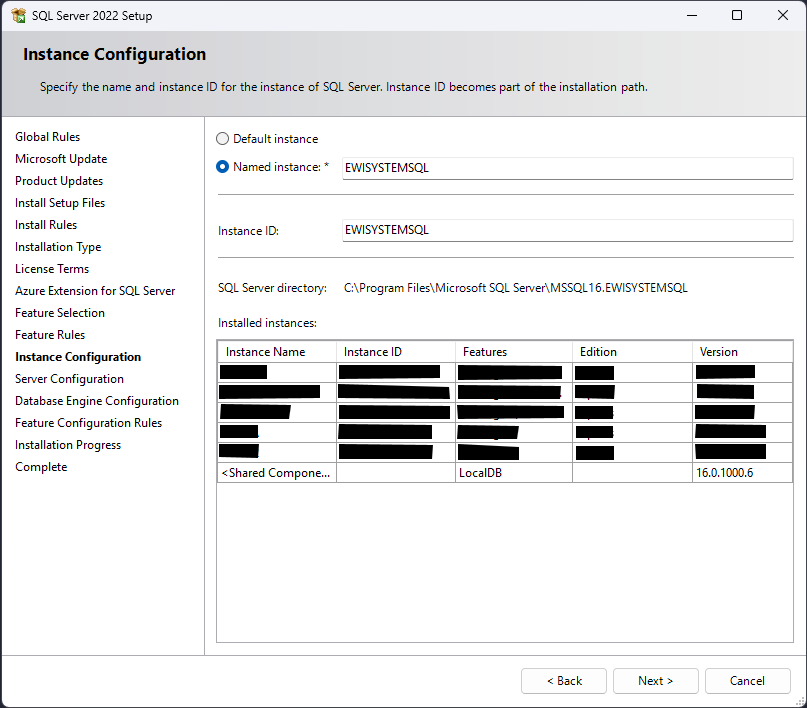
Task: Click the Version column header
Action: point(742,352)
